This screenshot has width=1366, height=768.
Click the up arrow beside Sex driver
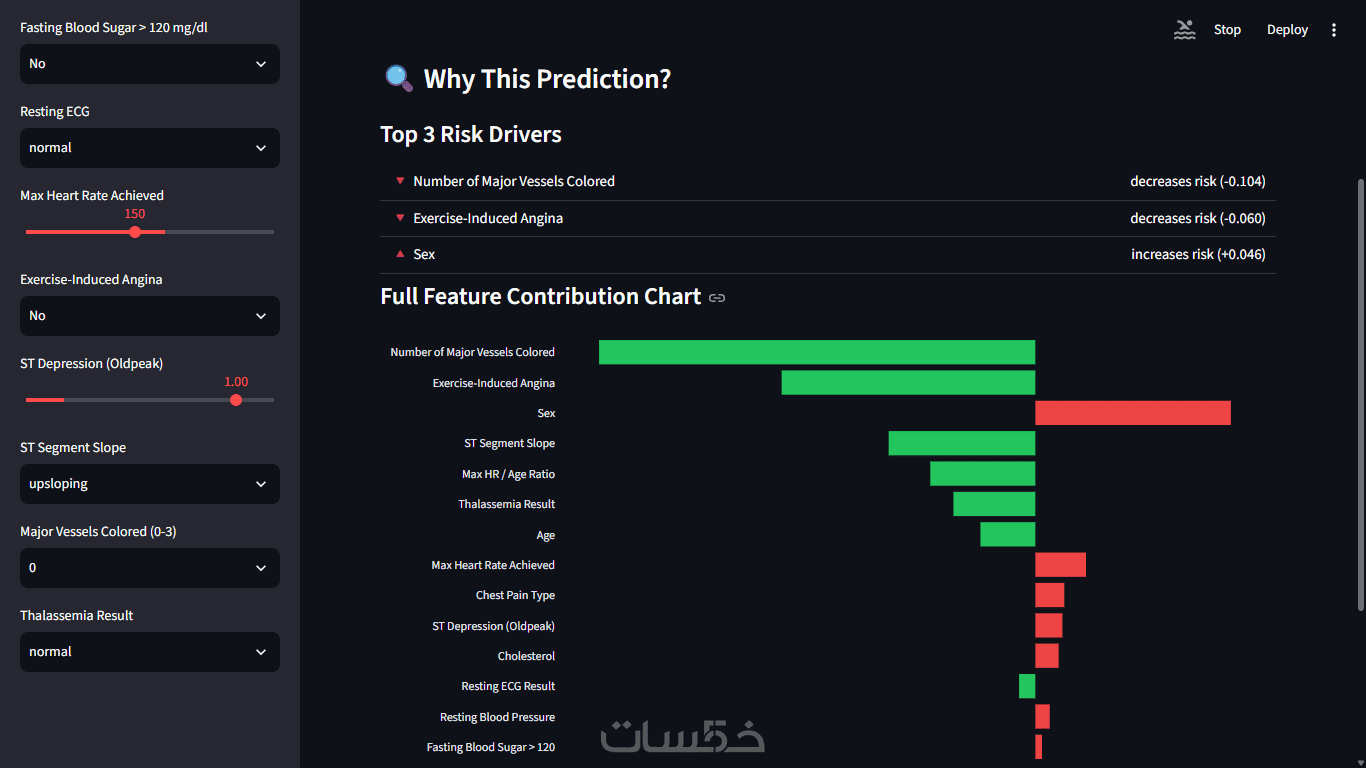tap(400, 254)
